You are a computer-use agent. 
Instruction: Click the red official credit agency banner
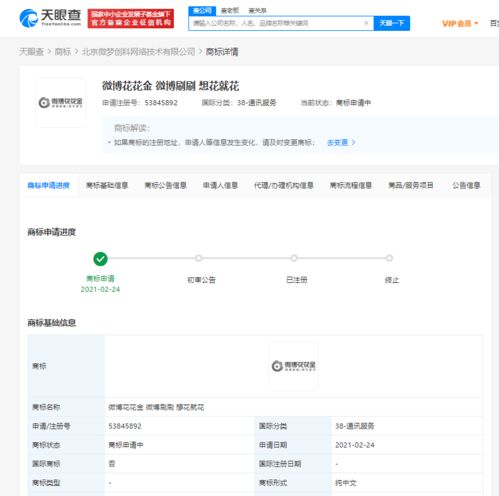coord(131,18)
